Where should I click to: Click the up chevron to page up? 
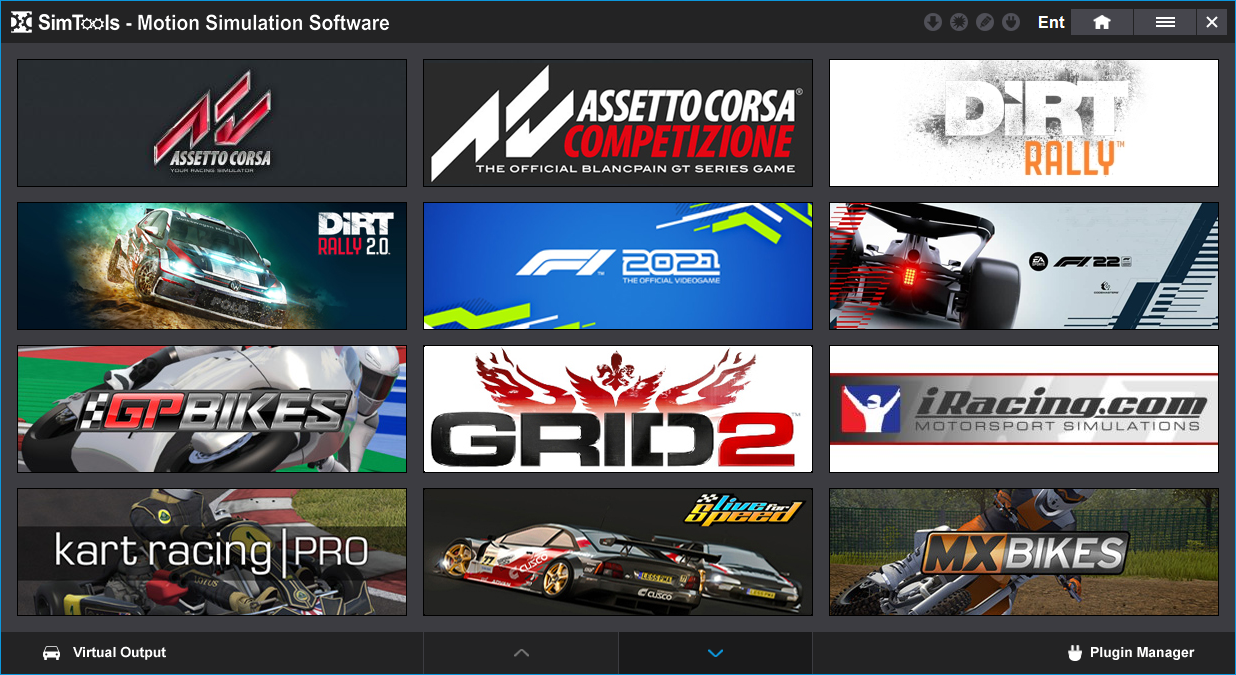(521, 653)
